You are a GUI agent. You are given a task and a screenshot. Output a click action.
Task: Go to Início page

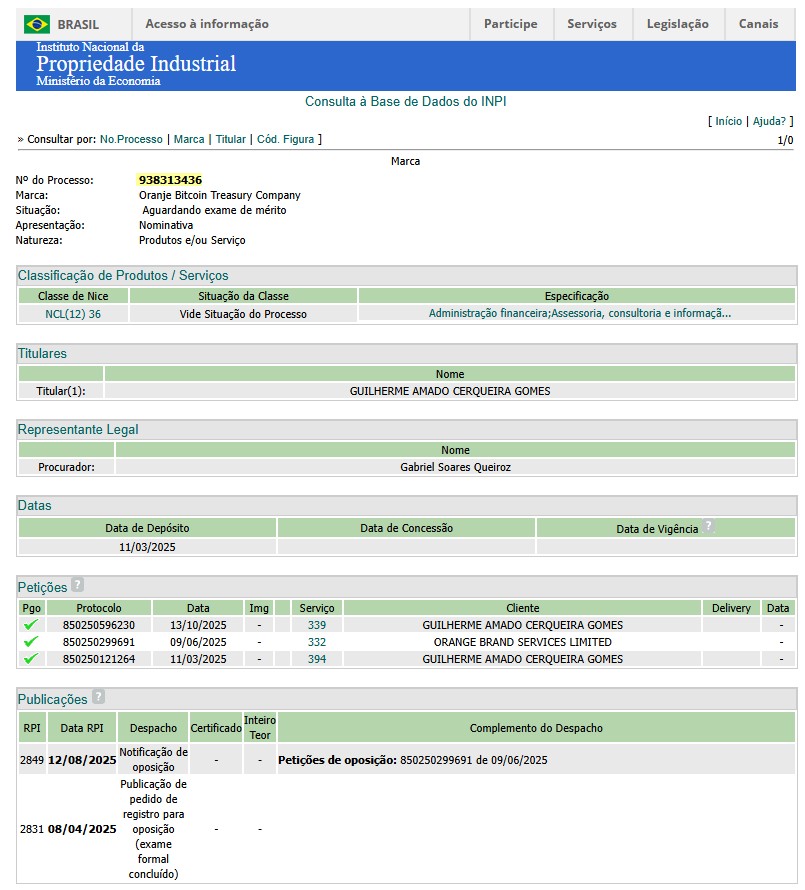728,121
